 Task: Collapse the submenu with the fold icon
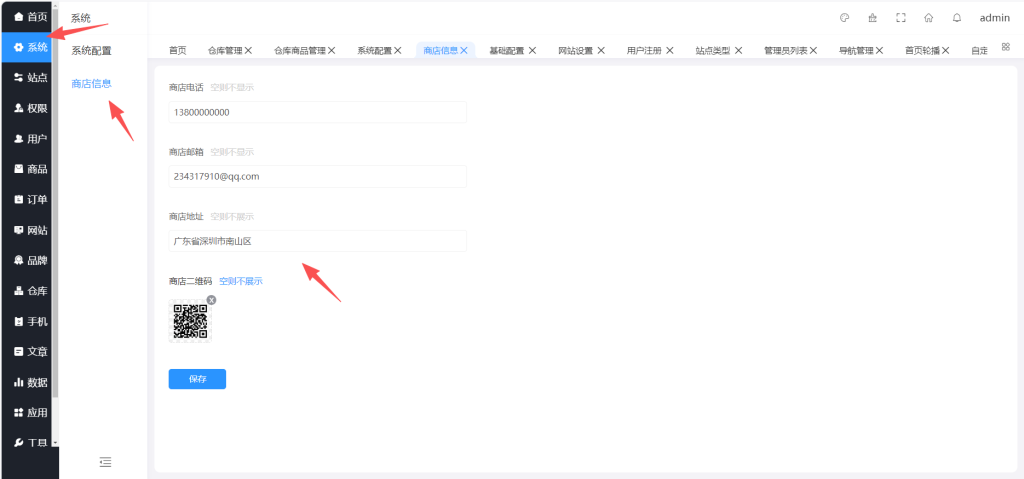click(x=105, y=462)
